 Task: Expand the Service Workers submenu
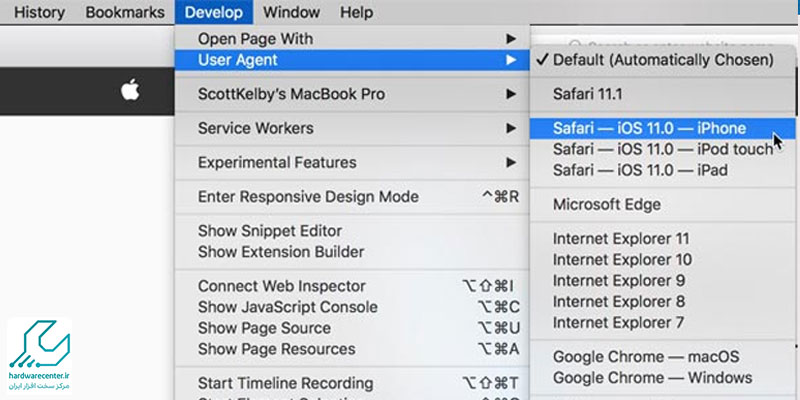pos(352,129)
